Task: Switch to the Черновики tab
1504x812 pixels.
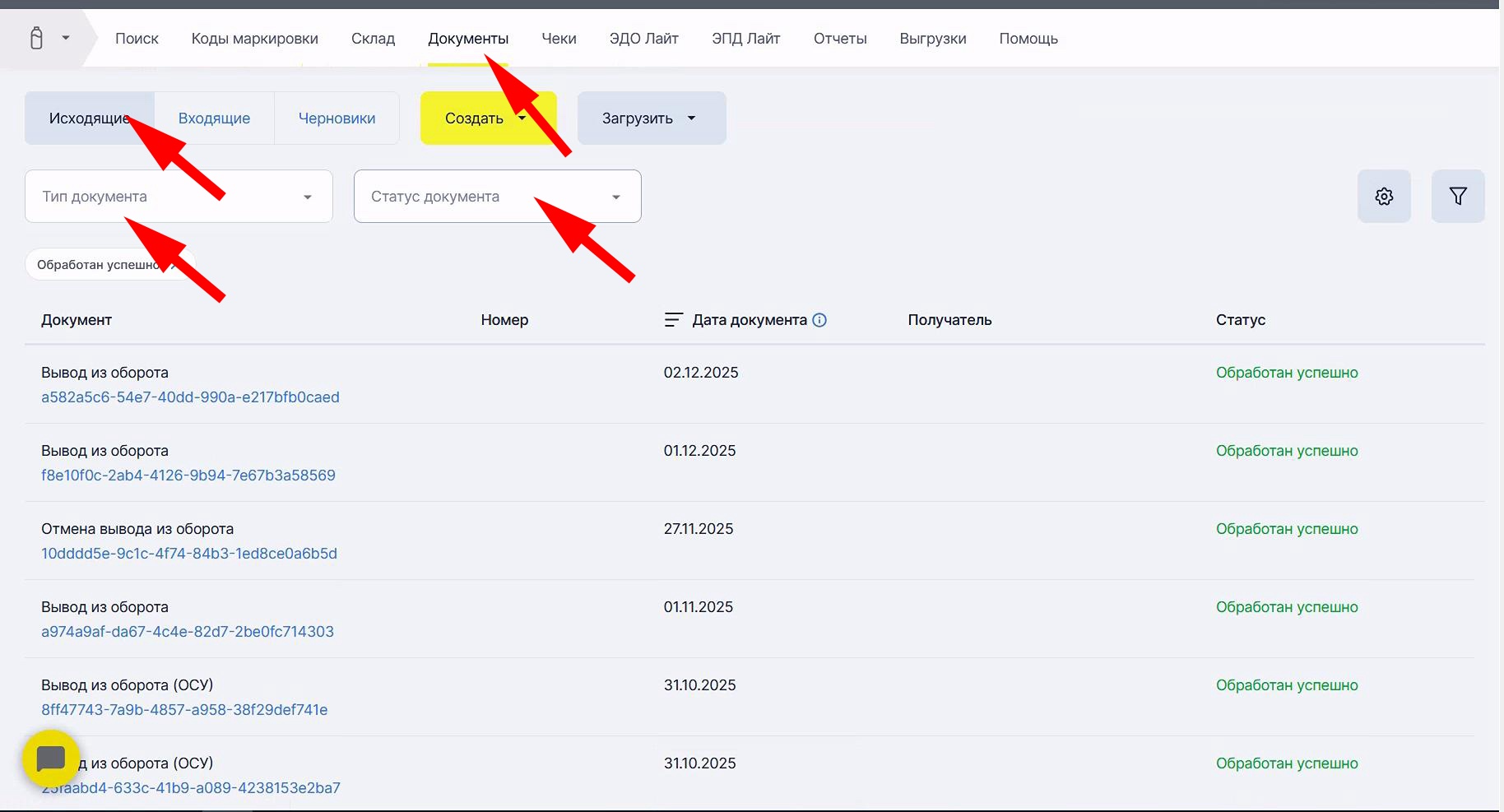Action: (x=337, y=118)
